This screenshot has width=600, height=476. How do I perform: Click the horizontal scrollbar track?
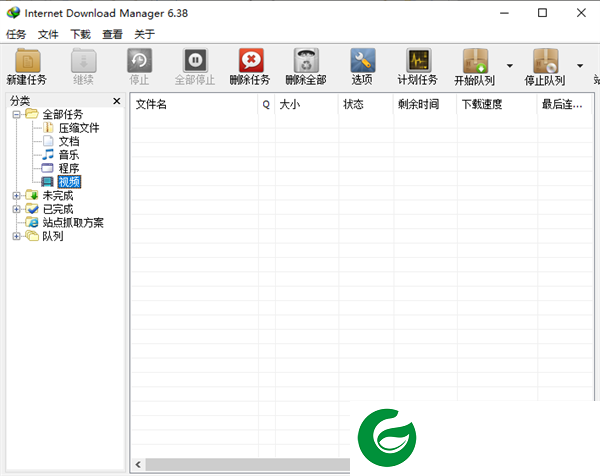point(248,465)
